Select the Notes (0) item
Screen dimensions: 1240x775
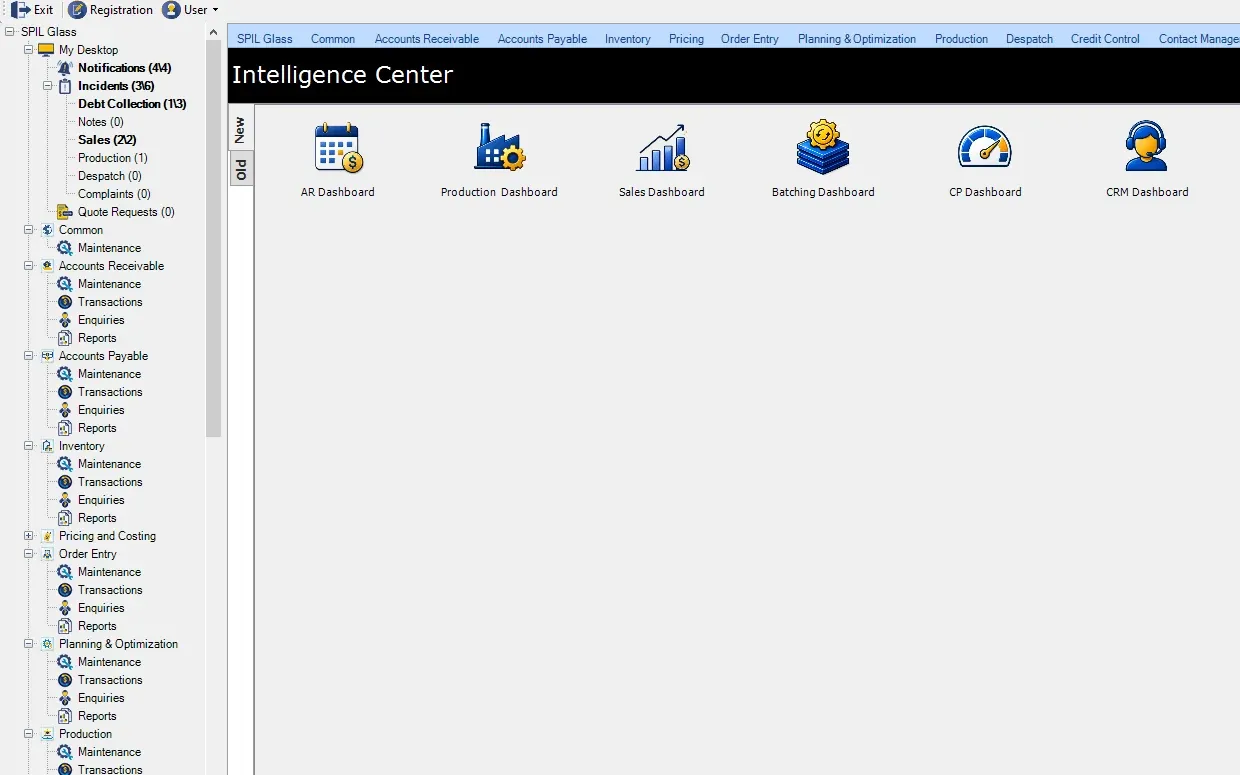tap(101, 122)
